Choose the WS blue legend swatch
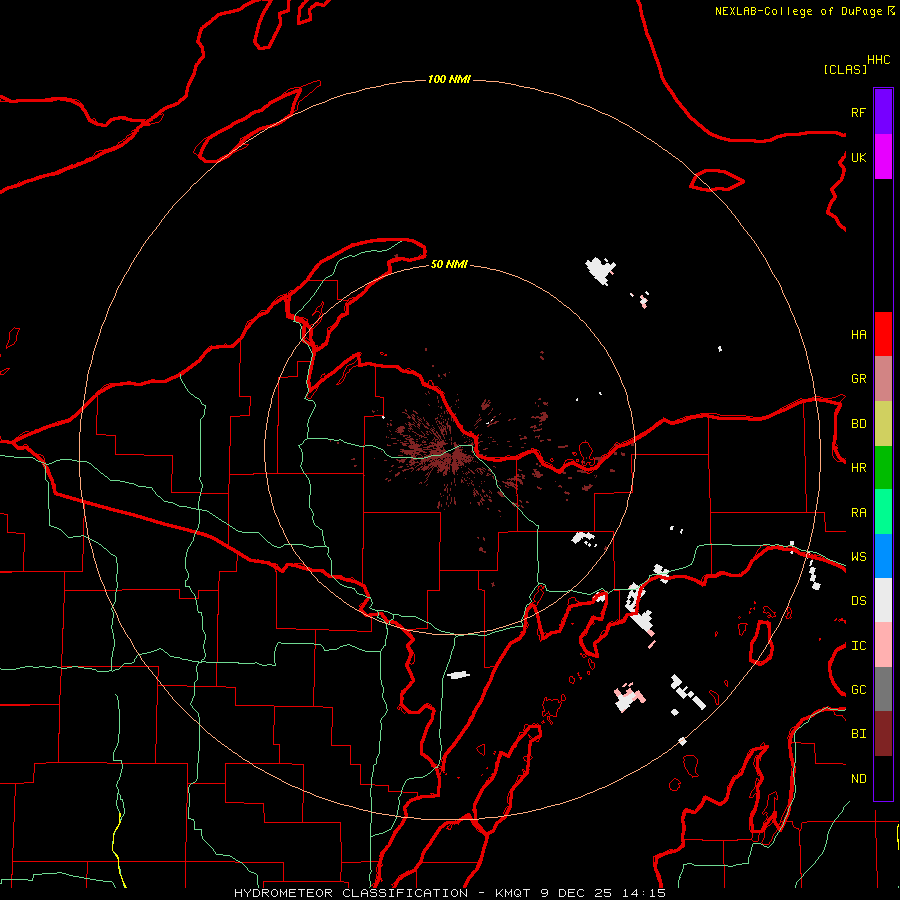900x900 pixels. [883, 556]
